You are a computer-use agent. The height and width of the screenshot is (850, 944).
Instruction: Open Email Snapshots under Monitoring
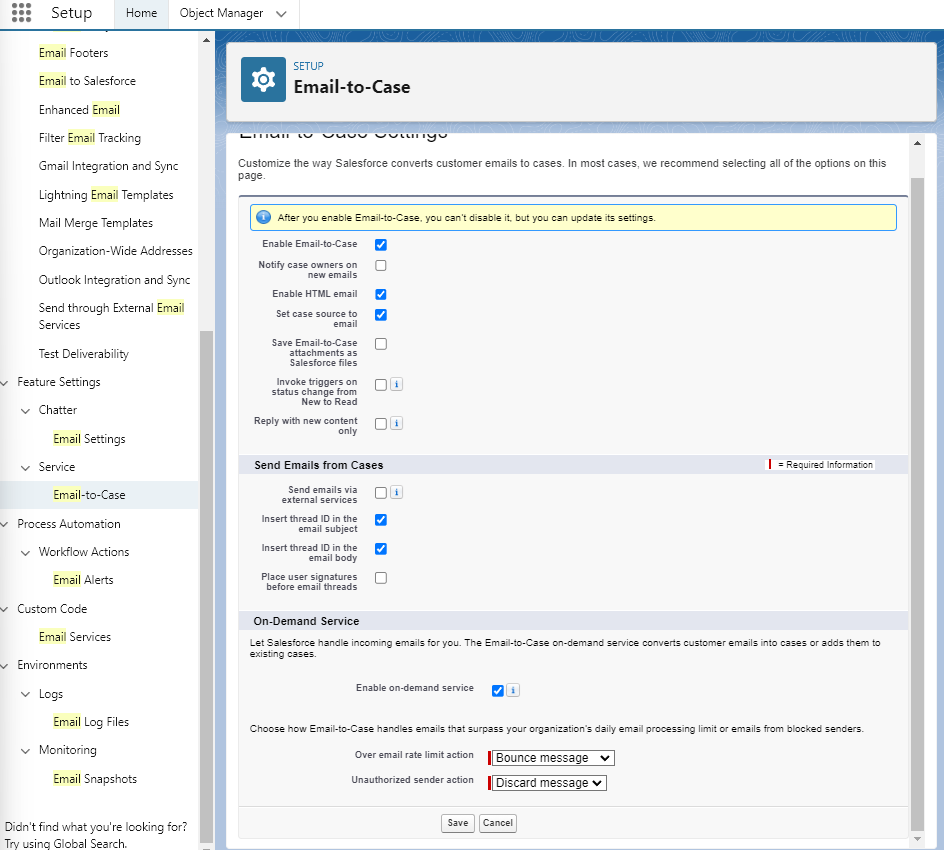(95, 779)
